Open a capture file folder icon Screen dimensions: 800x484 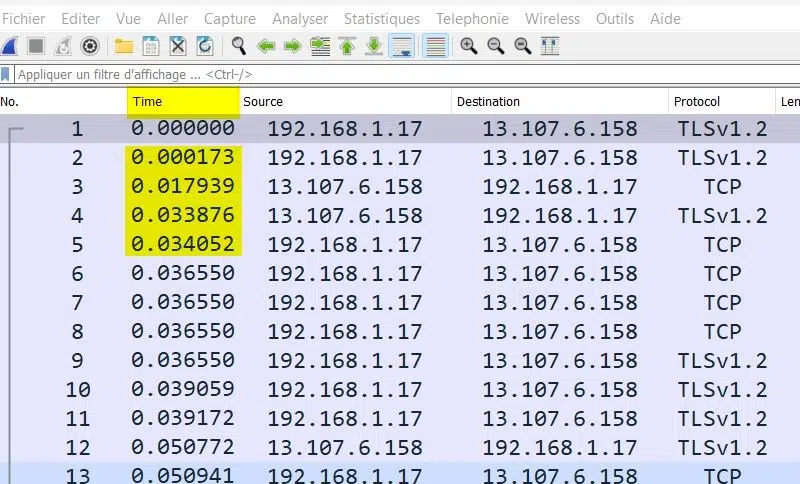(x=123, y=46)
